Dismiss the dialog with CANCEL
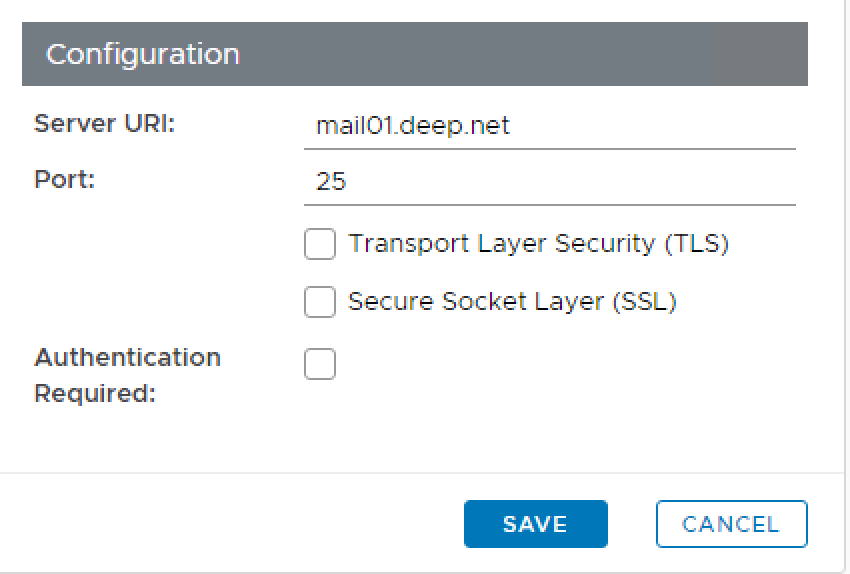Screen dimensions: 850x574 731,524
